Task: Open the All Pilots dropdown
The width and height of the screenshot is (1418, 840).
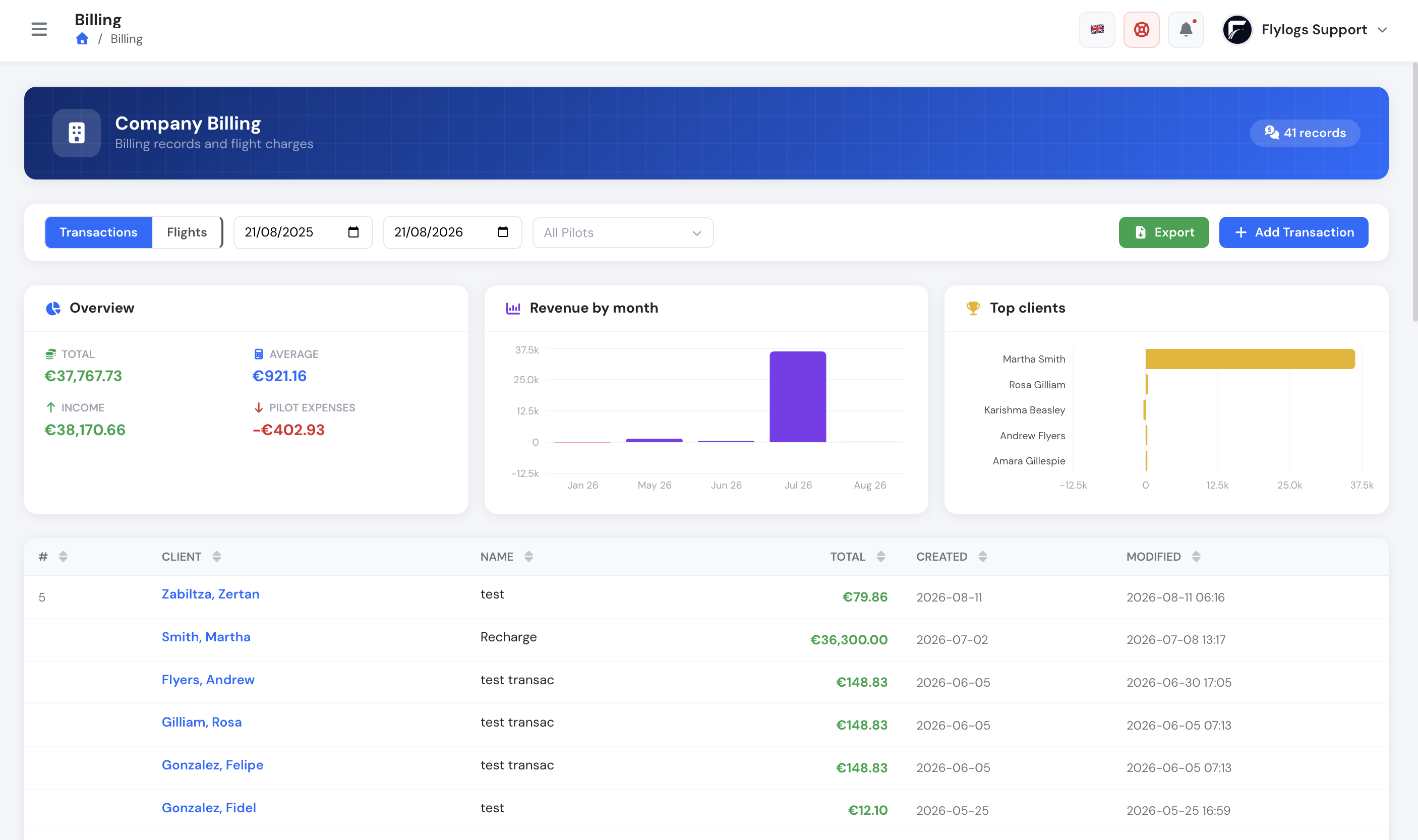Action: (623, 232)
